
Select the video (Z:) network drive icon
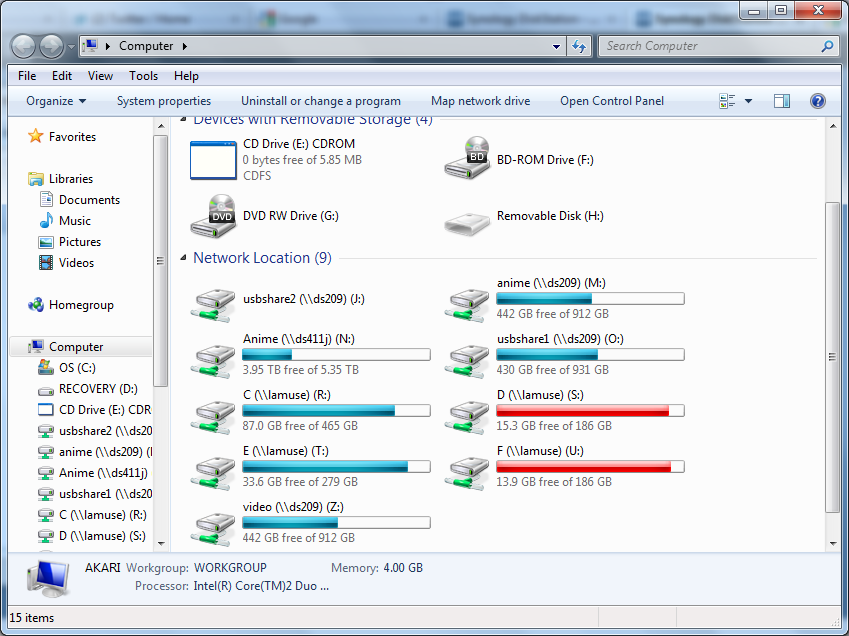click(213, 528)
